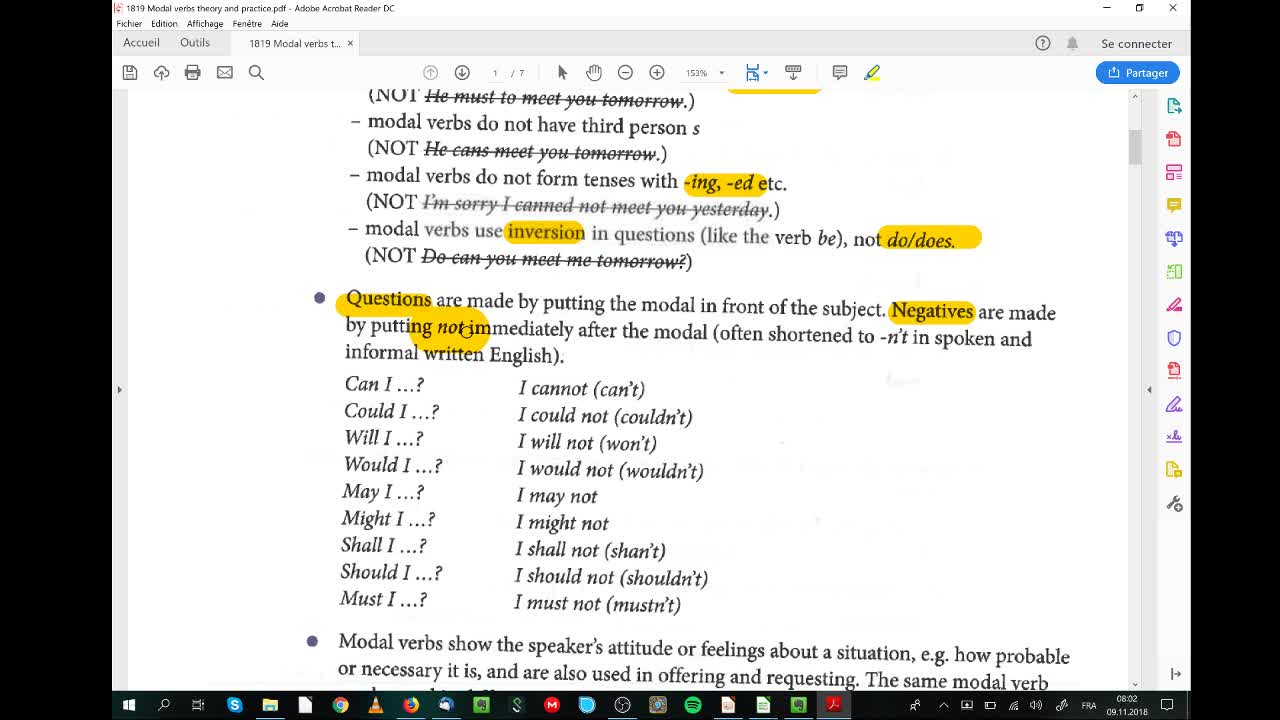This screenshot has width=1280, height=720.
Task: Switch to the Outils tab
Action: coord(195,43)
